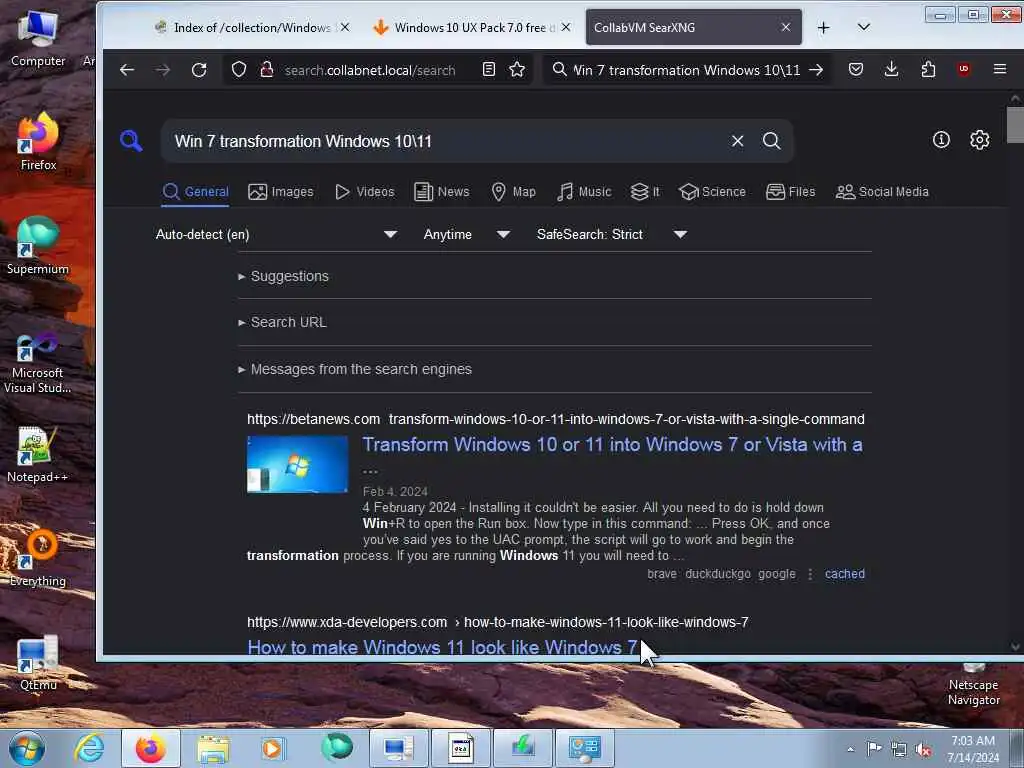Screen dimensions: 1024x768
Task: Click the muted volume tray icon
Action: point(923,749)
